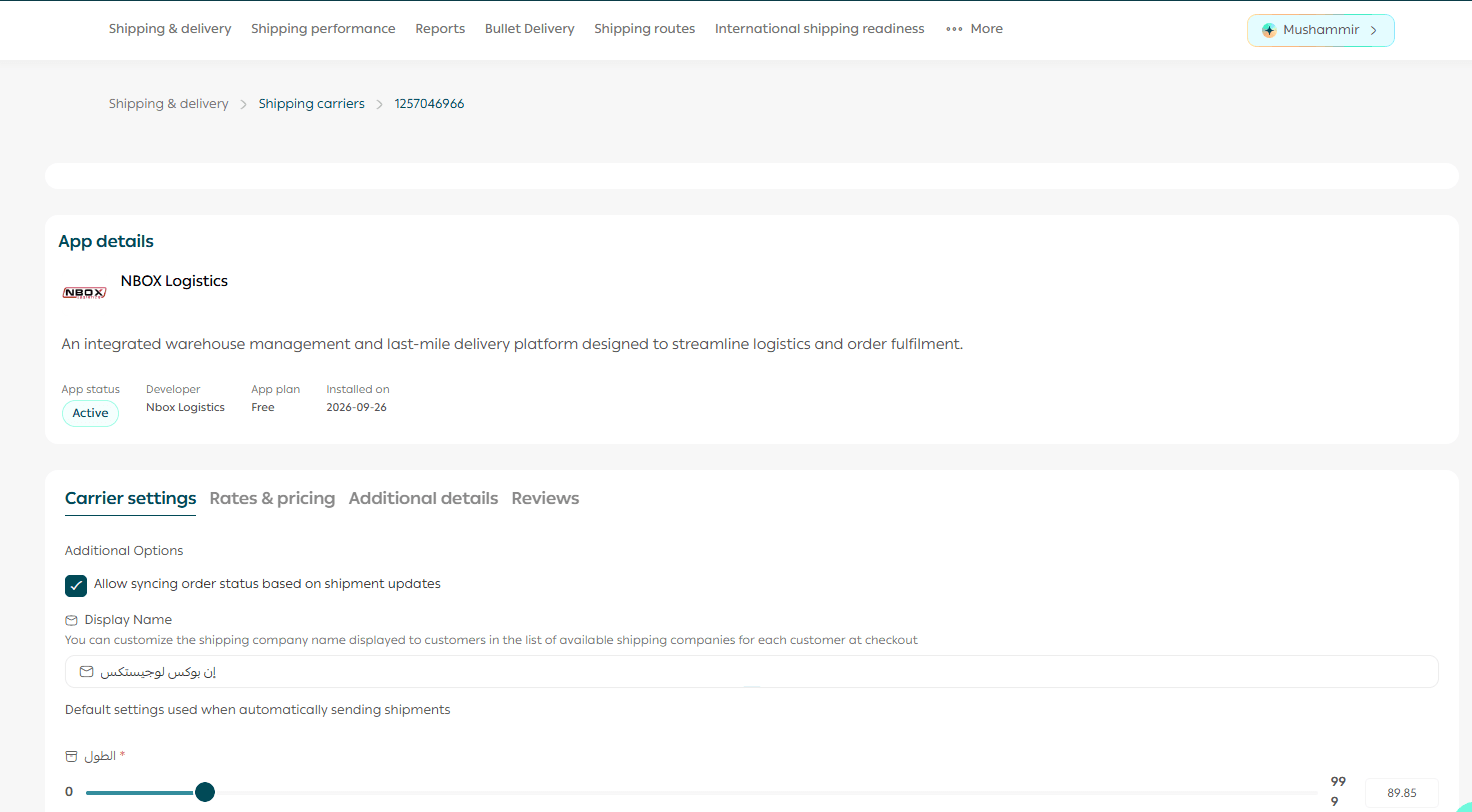
Task: Click the NBOX Logistics logo thumbnail
Action: (84, 293)
